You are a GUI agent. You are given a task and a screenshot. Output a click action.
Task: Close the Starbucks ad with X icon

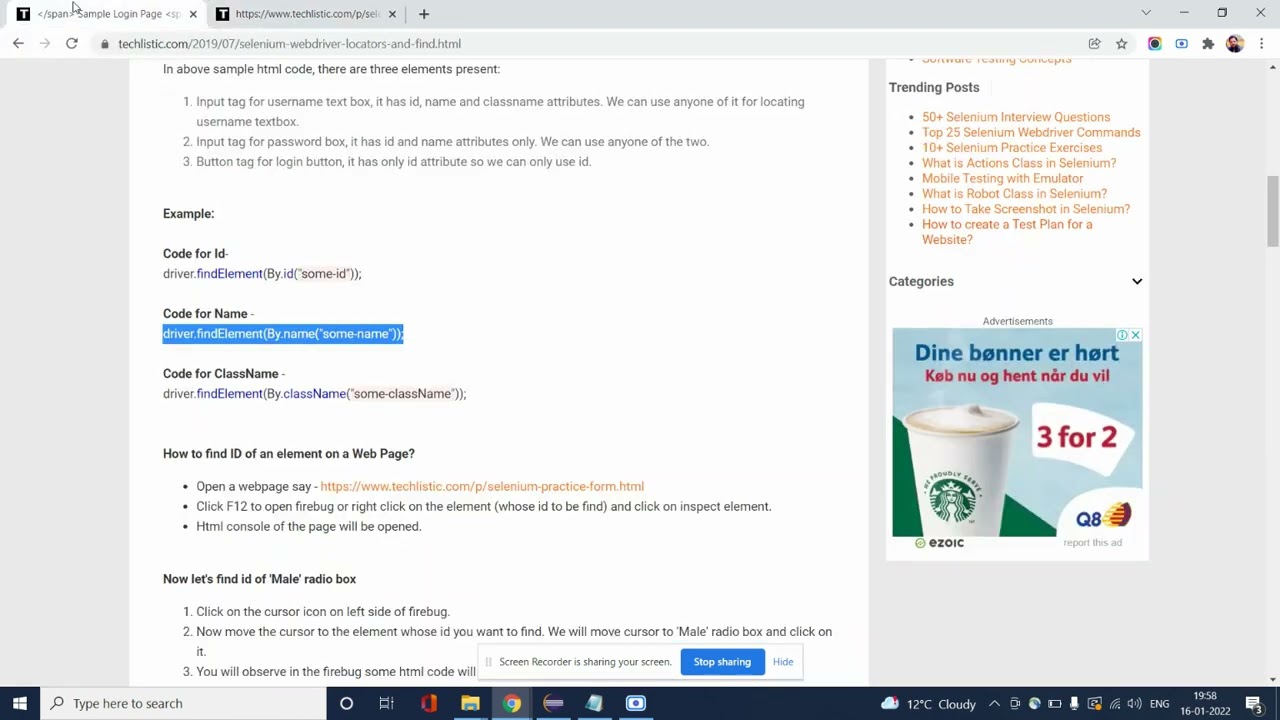[1135, 335]
